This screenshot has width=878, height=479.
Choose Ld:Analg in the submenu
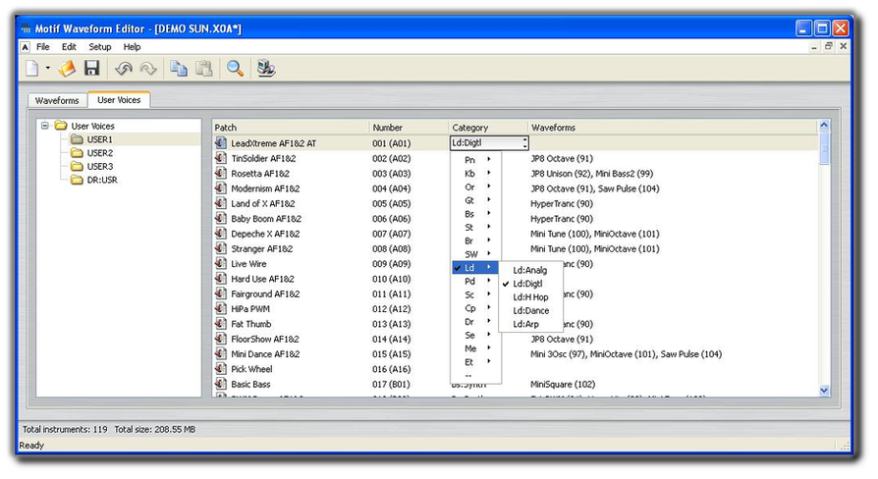[x=531, y=270]
